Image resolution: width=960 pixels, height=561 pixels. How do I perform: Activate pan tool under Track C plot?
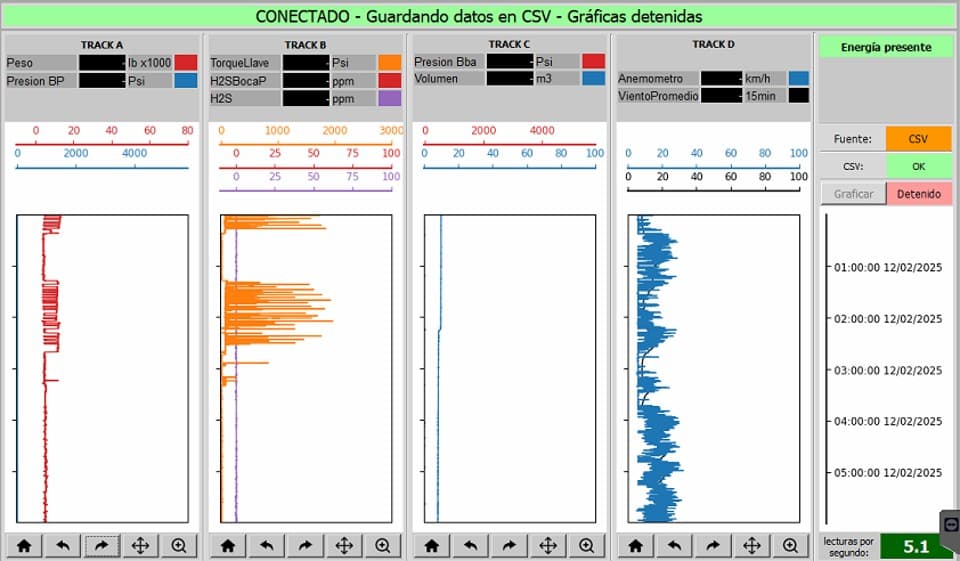(x=548, y=545)
